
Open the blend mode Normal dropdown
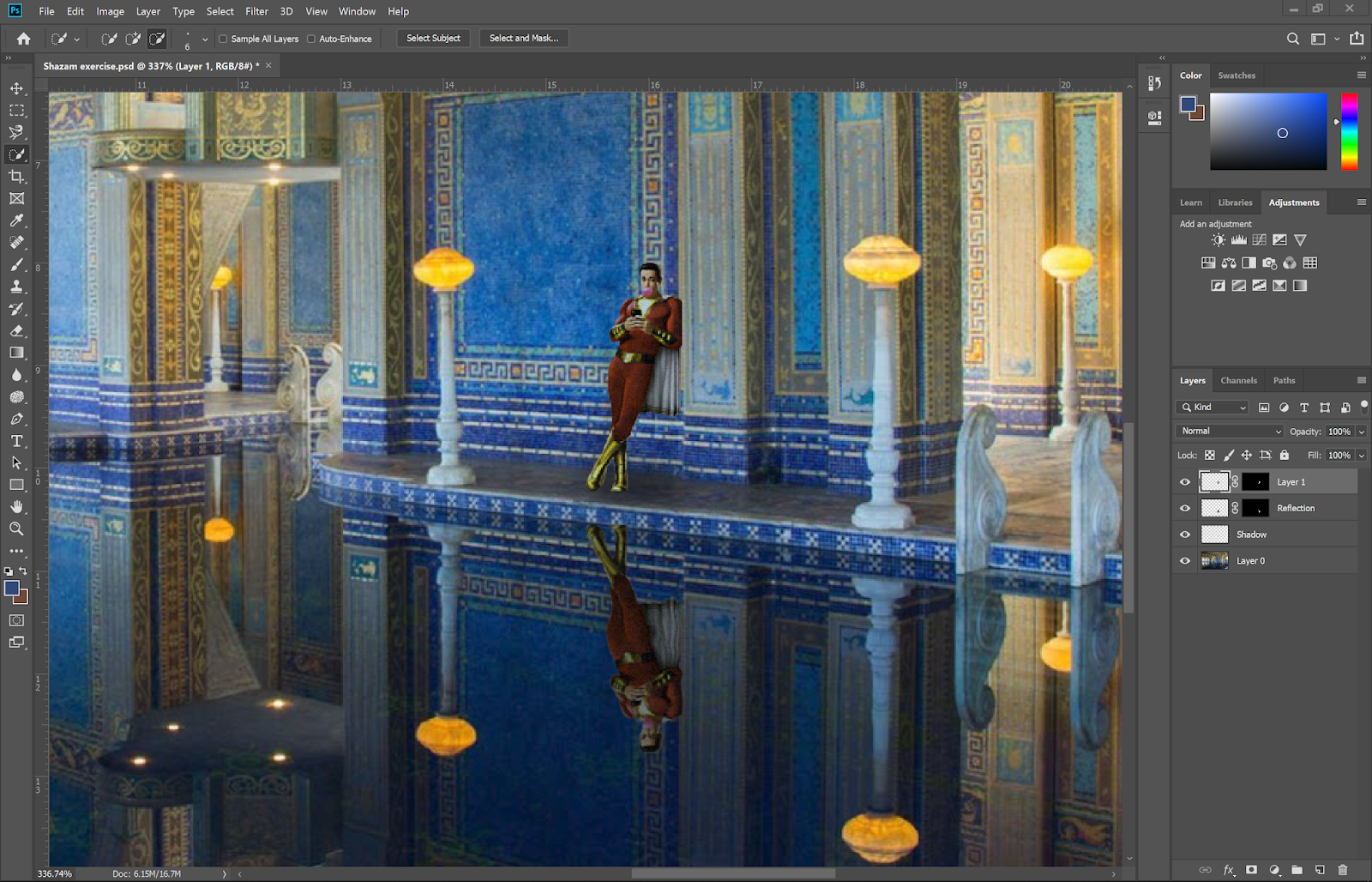(x=1230, y=432)
